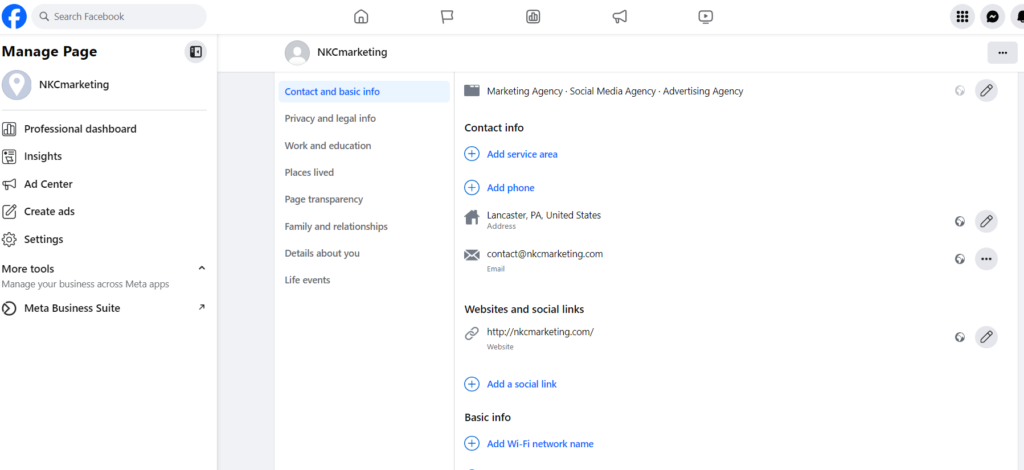The width and height of the screenshot is (1024, 470).
Task: Open the Home feed icon
Action: pyautogui.click(x=361, y=17)
